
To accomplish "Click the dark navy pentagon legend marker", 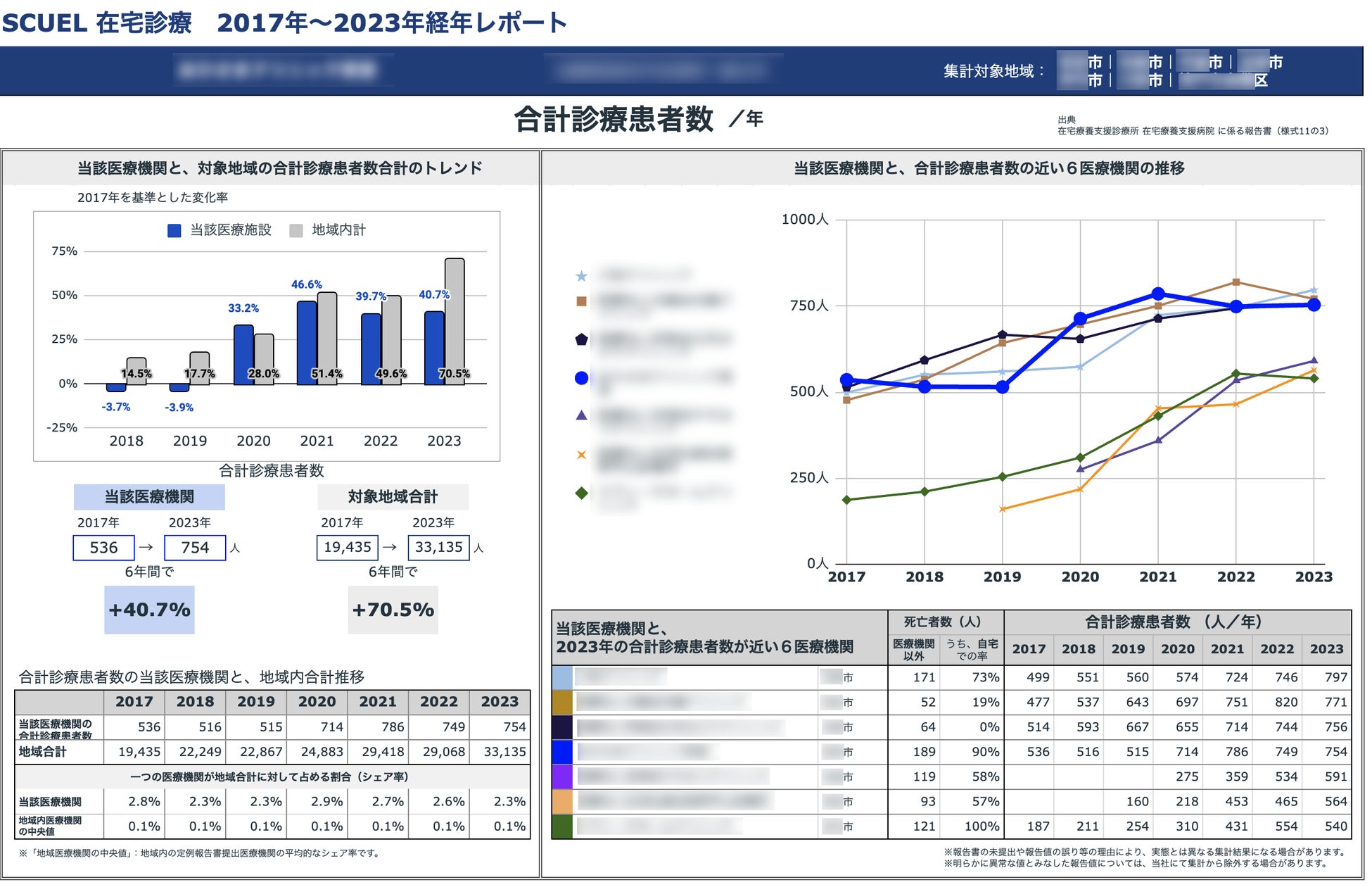I will click(x=581, y=339).
